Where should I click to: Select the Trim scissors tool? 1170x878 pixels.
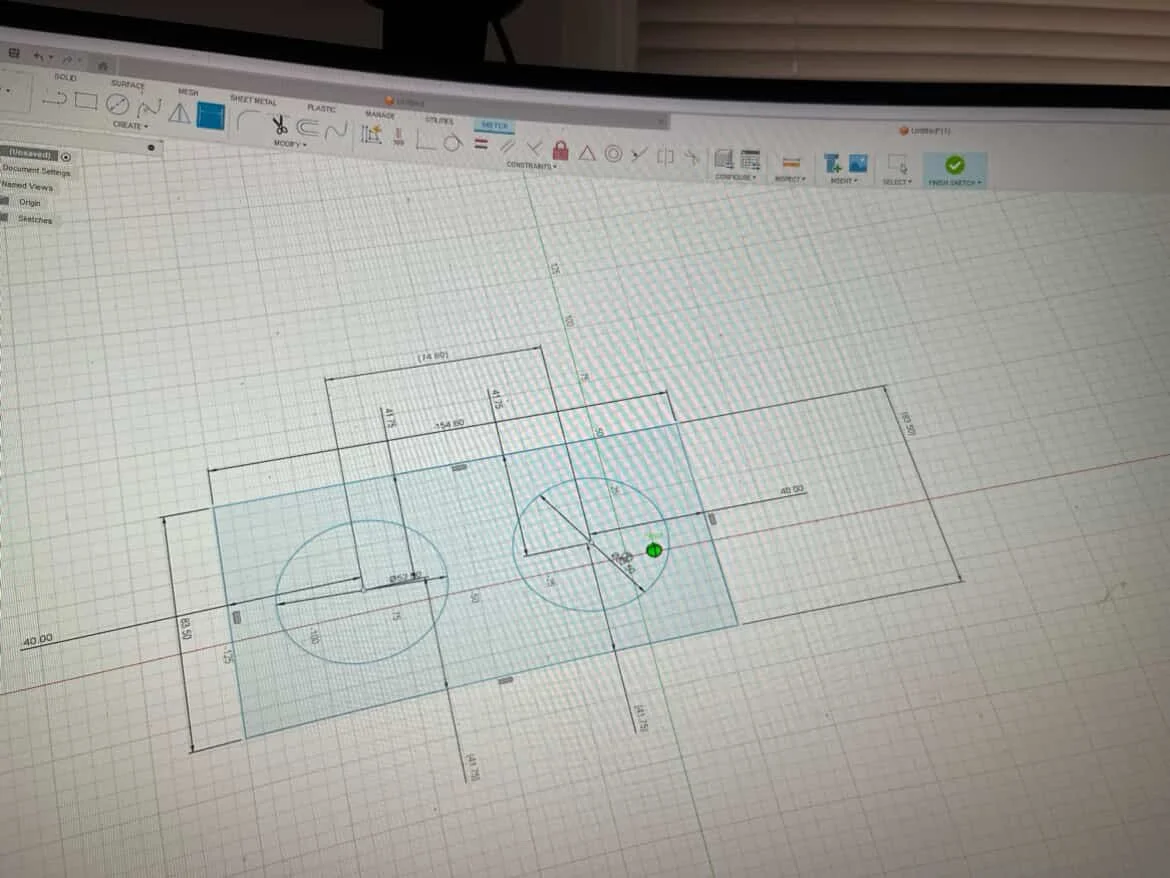pos(280,125)
